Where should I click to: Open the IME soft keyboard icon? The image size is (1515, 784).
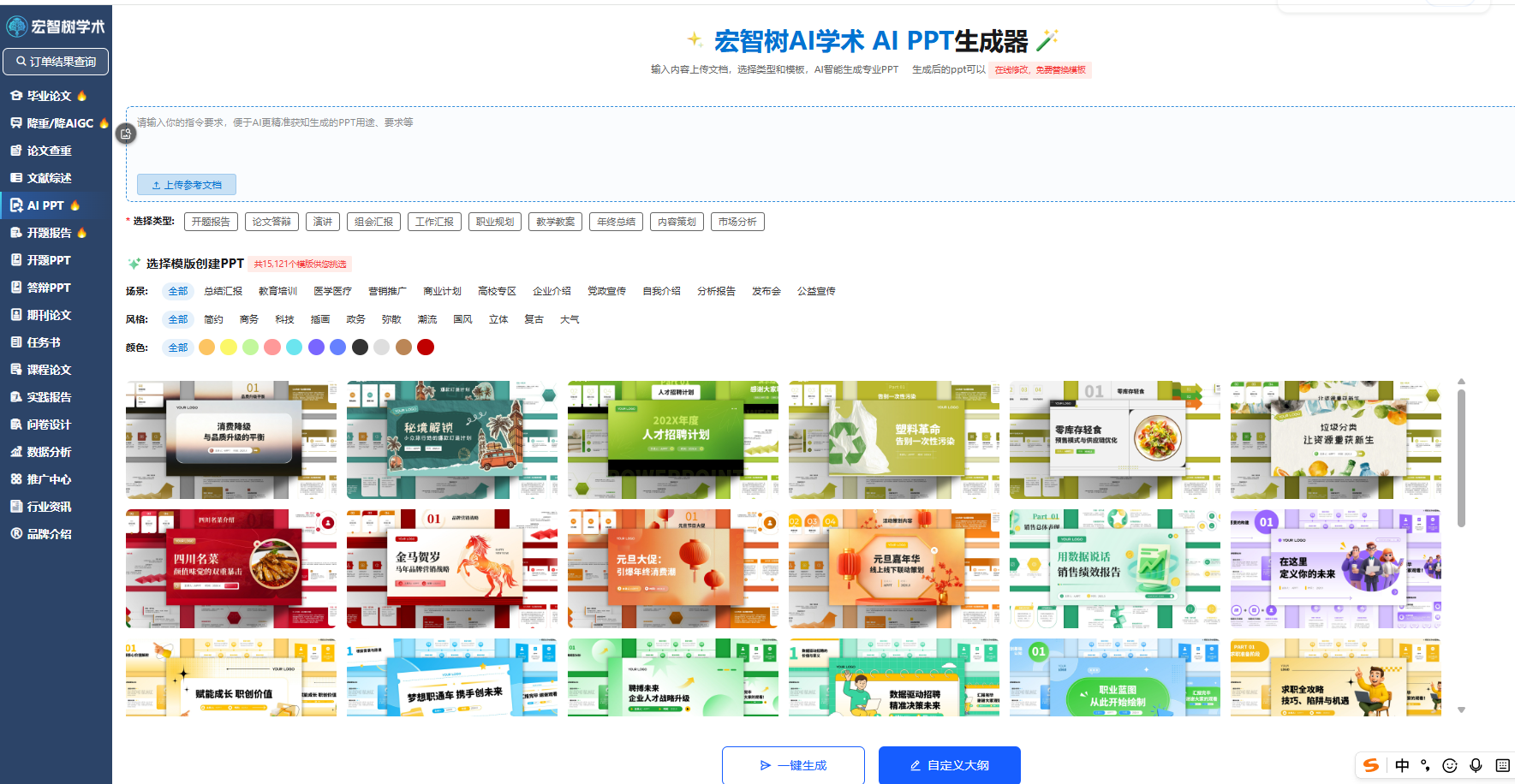tap(1502, 765)
